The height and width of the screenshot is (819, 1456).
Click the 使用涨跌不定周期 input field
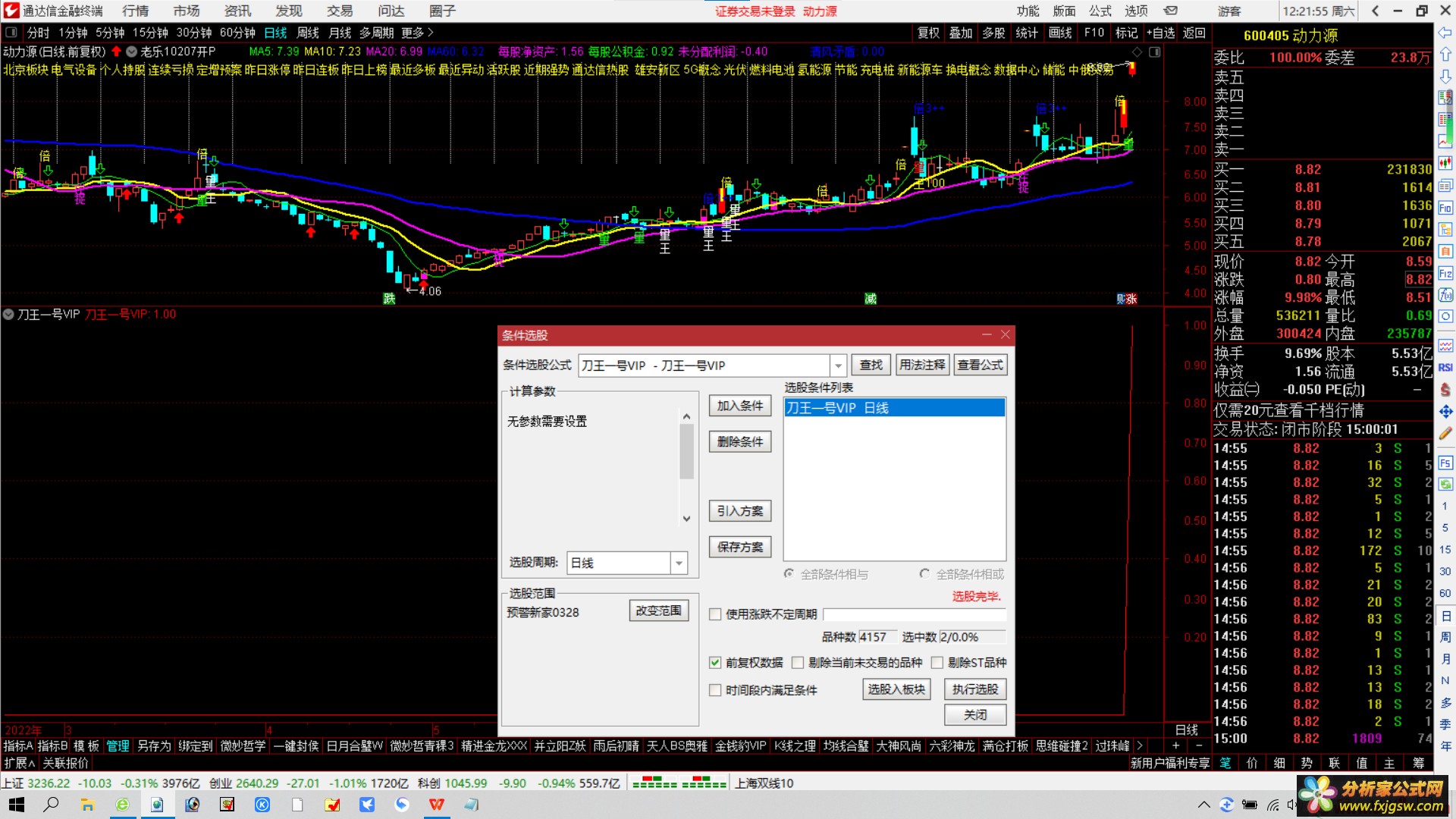(915, 614)
